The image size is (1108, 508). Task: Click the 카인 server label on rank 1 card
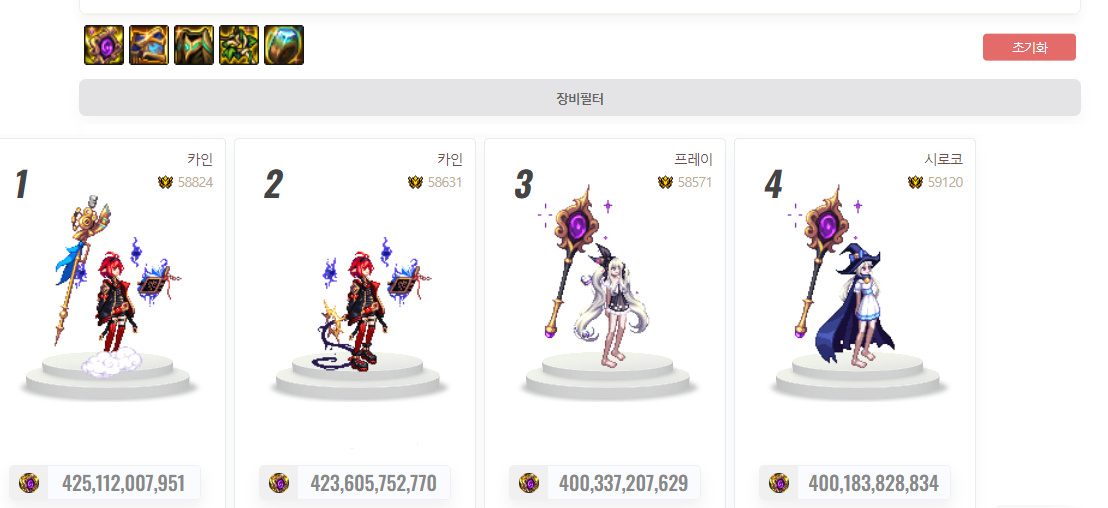(x=200, y=160)
